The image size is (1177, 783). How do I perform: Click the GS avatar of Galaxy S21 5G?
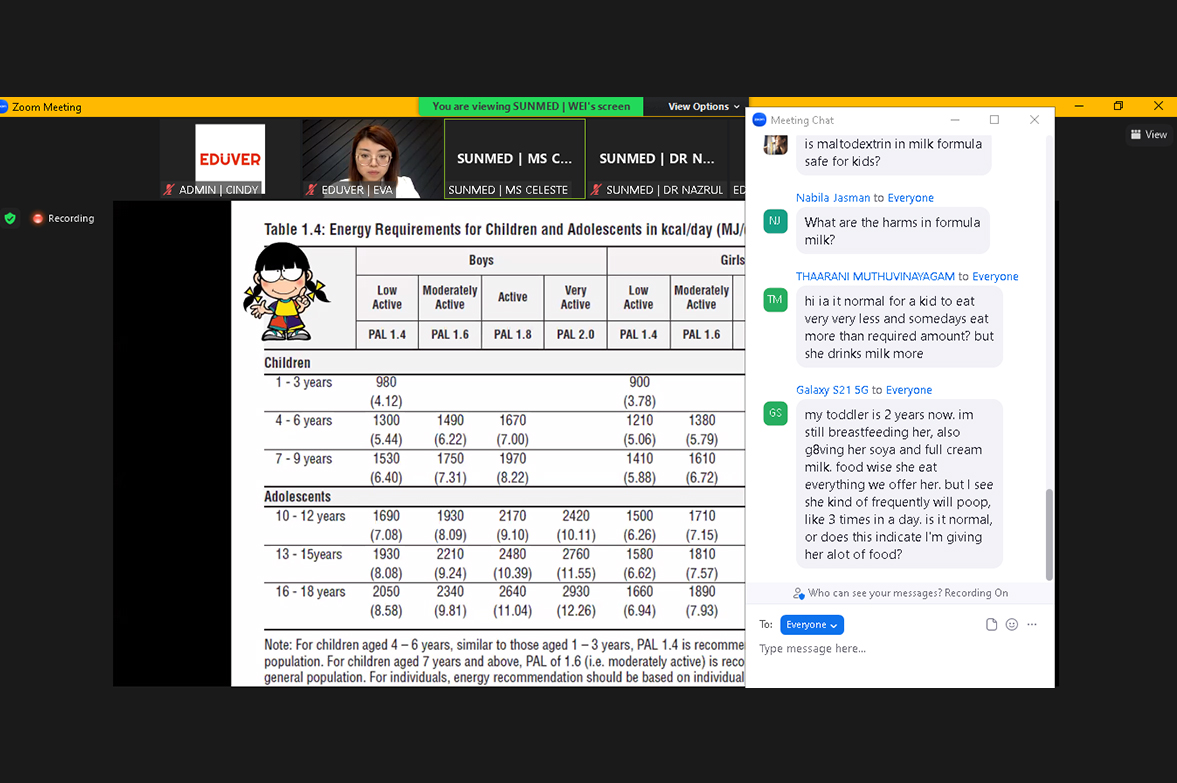tap(775, 413)
